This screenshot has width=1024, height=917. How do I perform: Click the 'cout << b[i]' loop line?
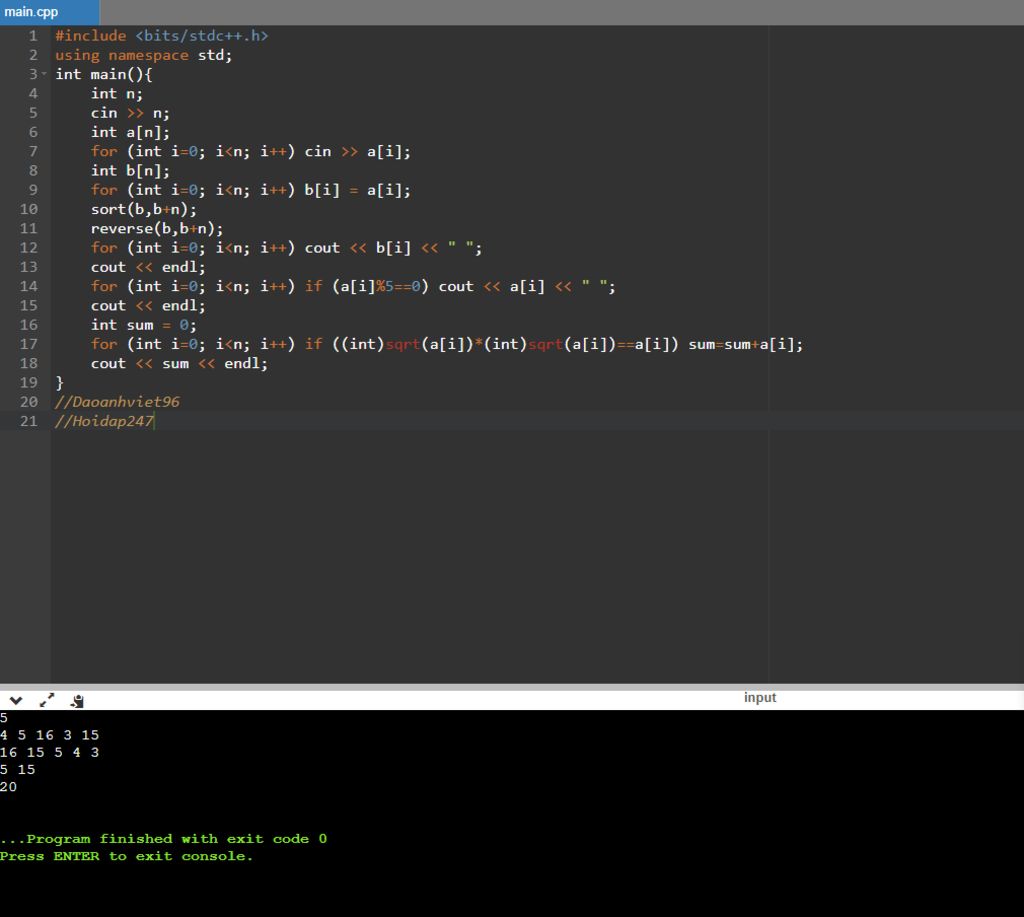pyautogui.click(x=286, y=248)
